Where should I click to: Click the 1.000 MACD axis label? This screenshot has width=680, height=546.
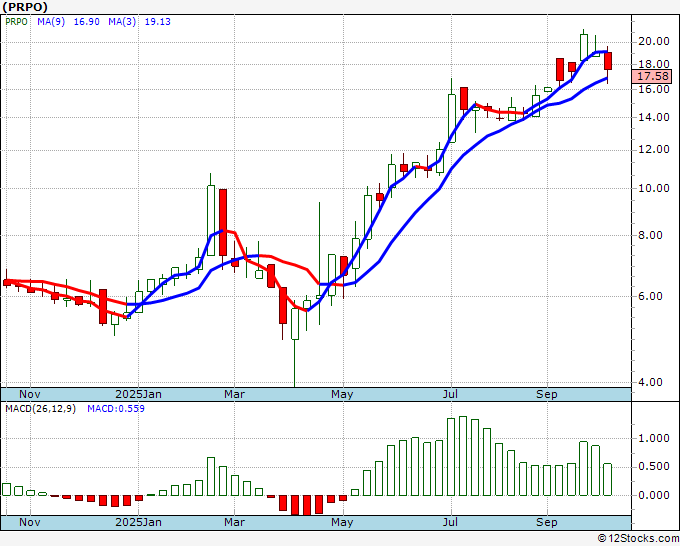pos(654,438)
